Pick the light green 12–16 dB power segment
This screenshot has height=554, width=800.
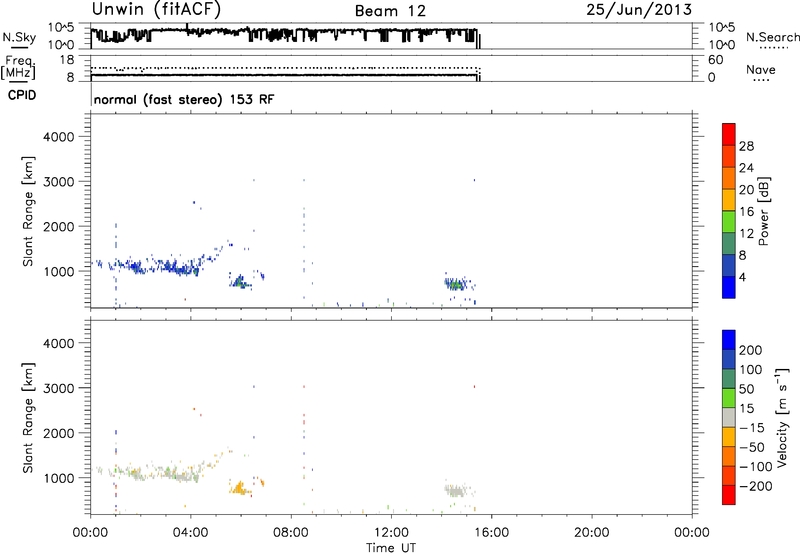pos(729,221)
